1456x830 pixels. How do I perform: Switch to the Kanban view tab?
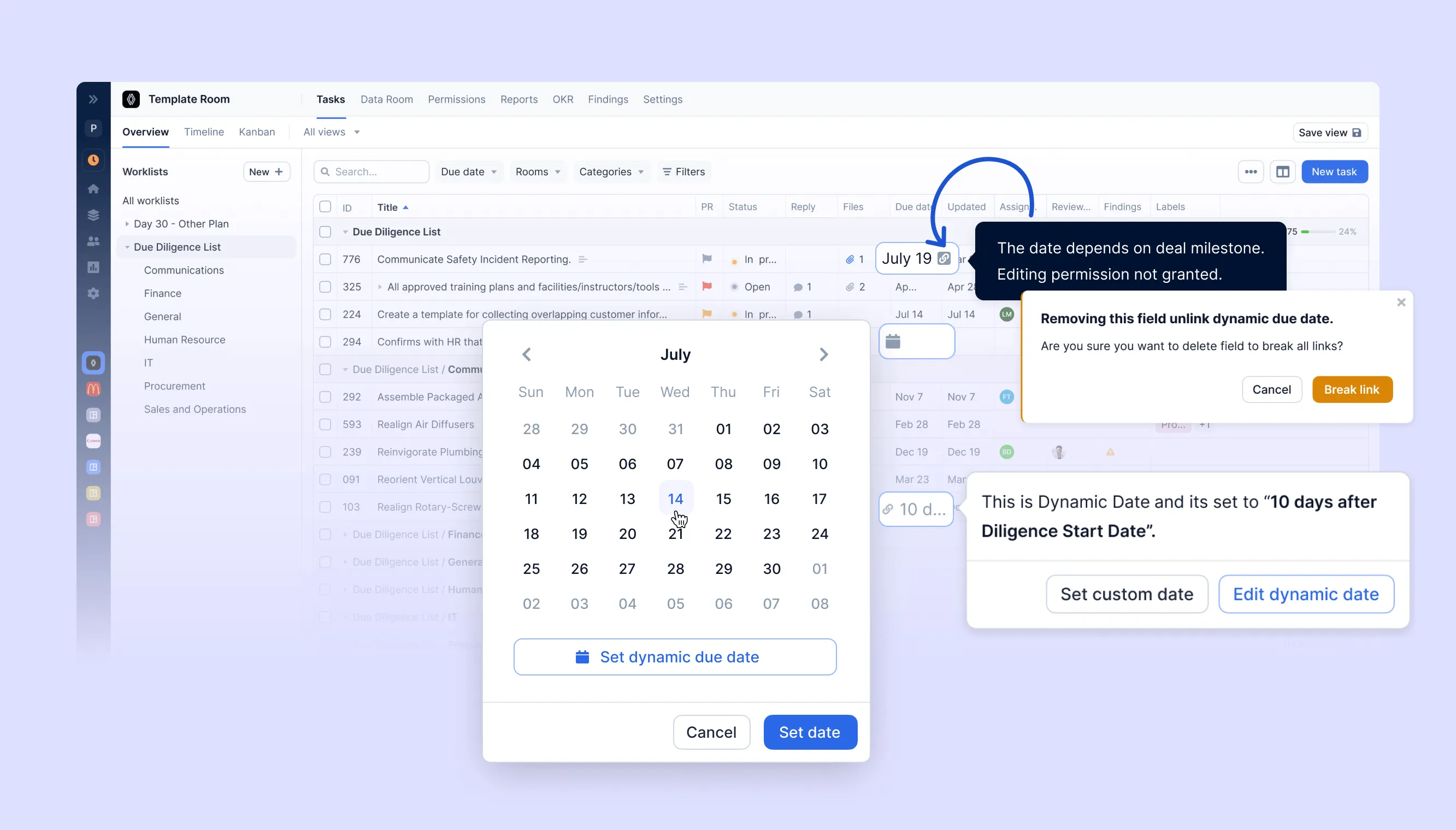point(257,132)
